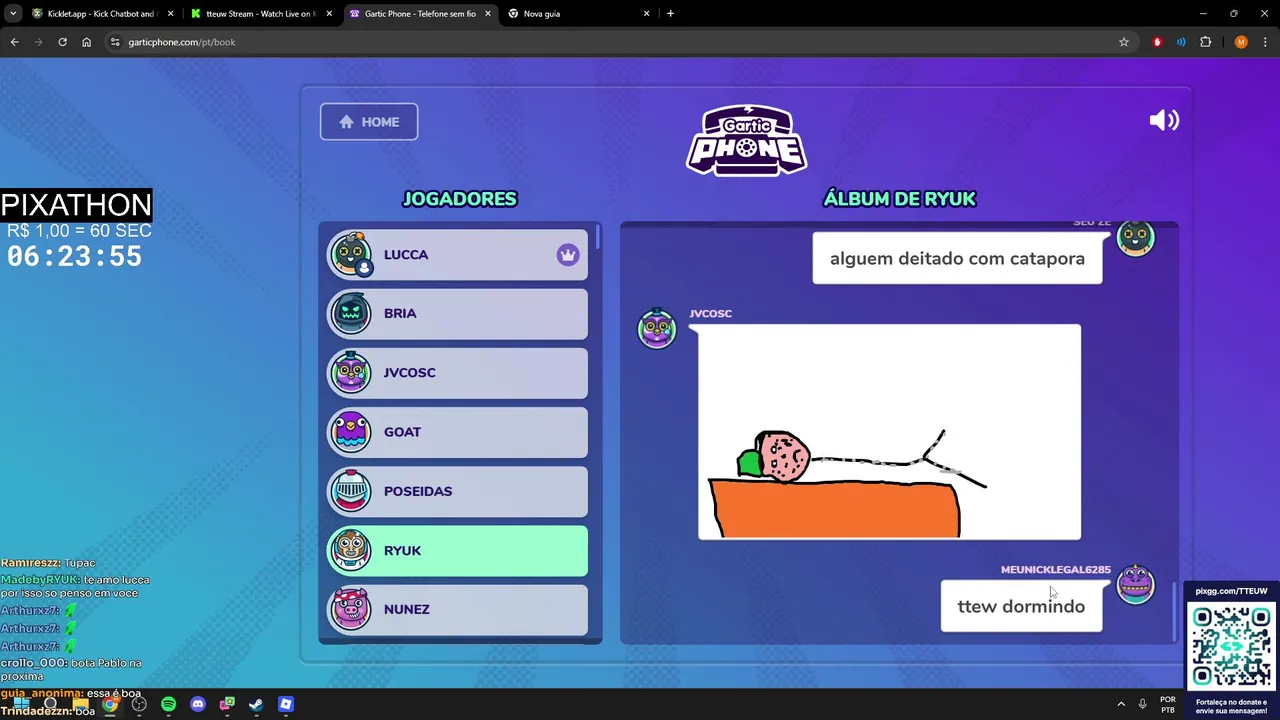Click the players list scrollbar
Image resolution: width=1280 pixels, height=720 pixels.
click(598, 238)
